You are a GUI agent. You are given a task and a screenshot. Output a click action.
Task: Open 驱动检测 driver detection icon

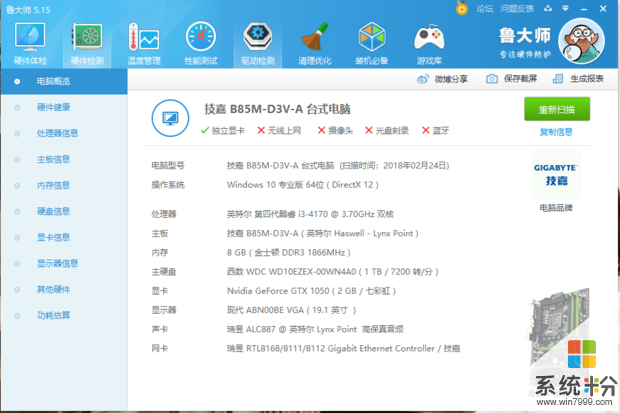tap(258, 44)
